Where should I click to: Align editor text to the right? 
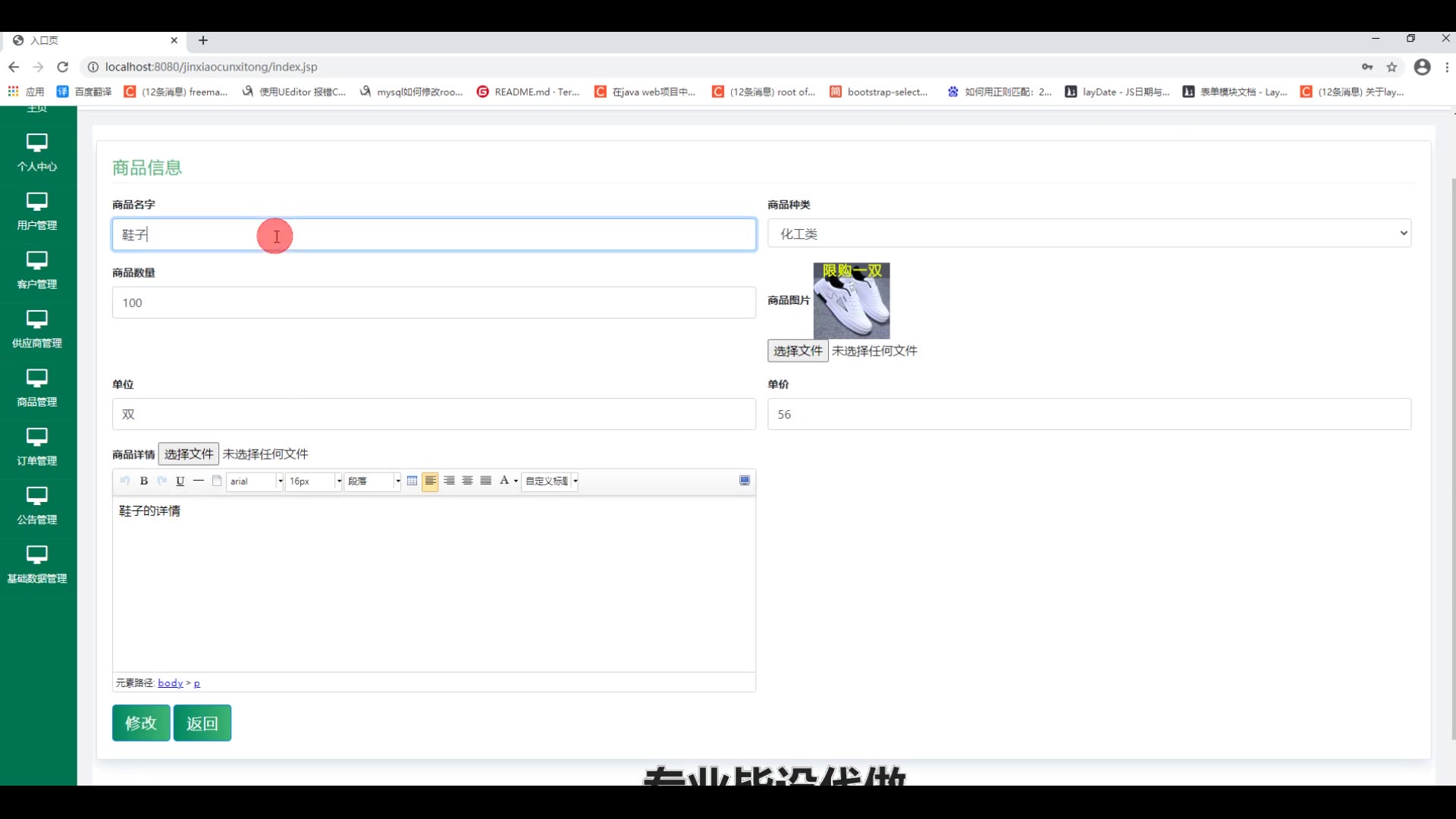449,481
